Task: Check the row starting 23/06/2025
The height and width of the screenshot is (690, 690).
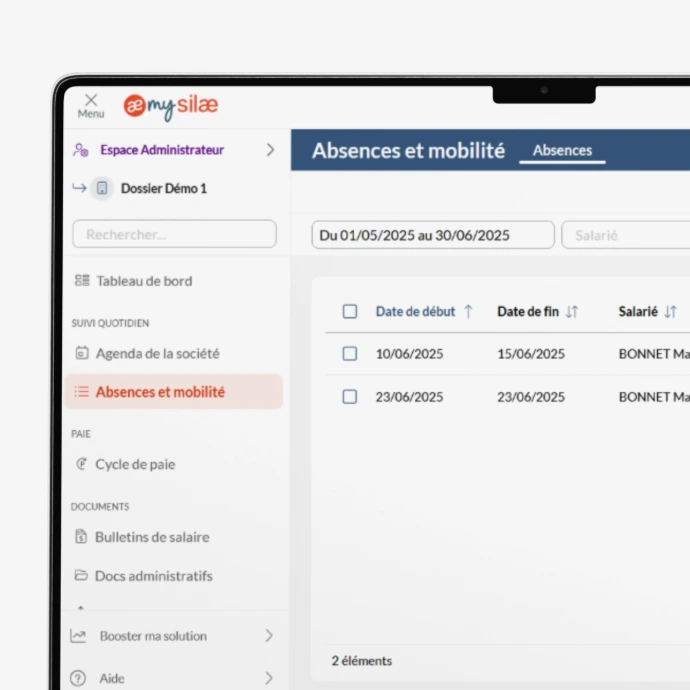Action: point(350,397)
